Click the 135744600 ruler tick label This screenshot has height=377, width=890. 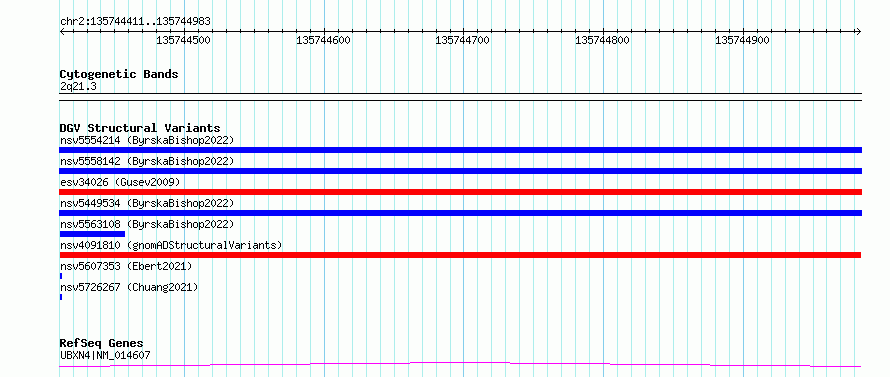pyautogui.click(x=324, y=40)
